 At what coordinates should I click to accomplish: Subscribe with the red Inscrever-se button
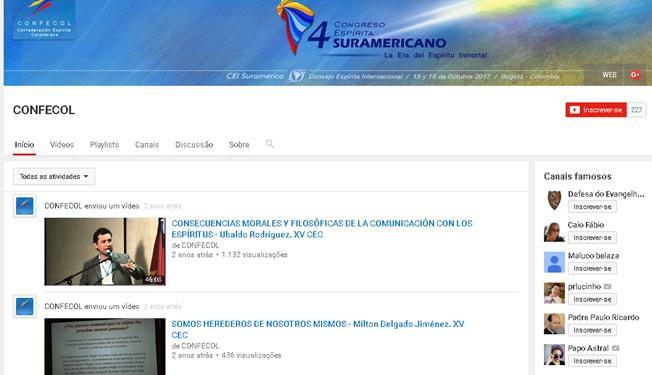click(596, 110)
